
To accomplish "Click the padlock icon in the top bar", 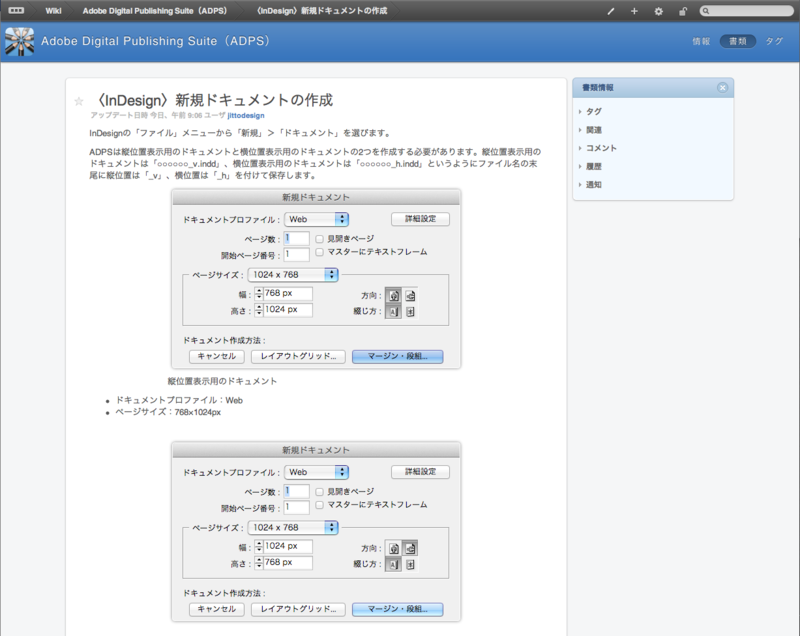I will pyautogui.click(x=683, y=11).
